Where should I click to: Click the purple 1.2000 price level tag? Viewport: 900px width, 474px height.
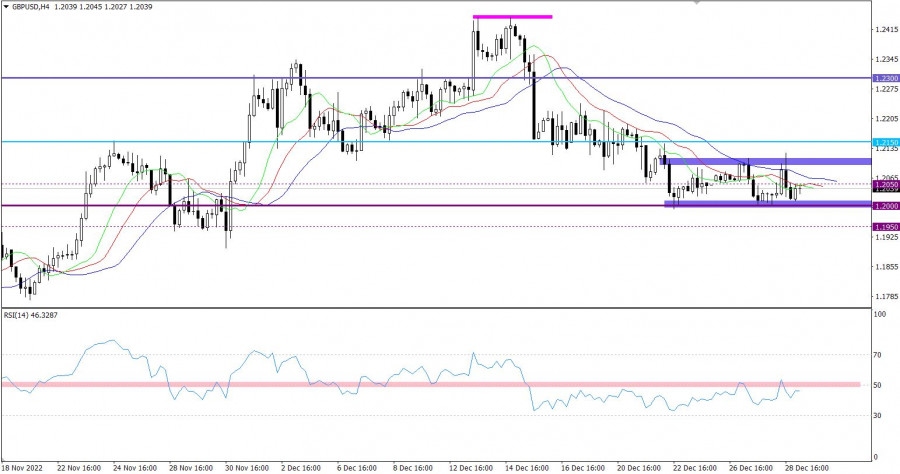[886, 205]
